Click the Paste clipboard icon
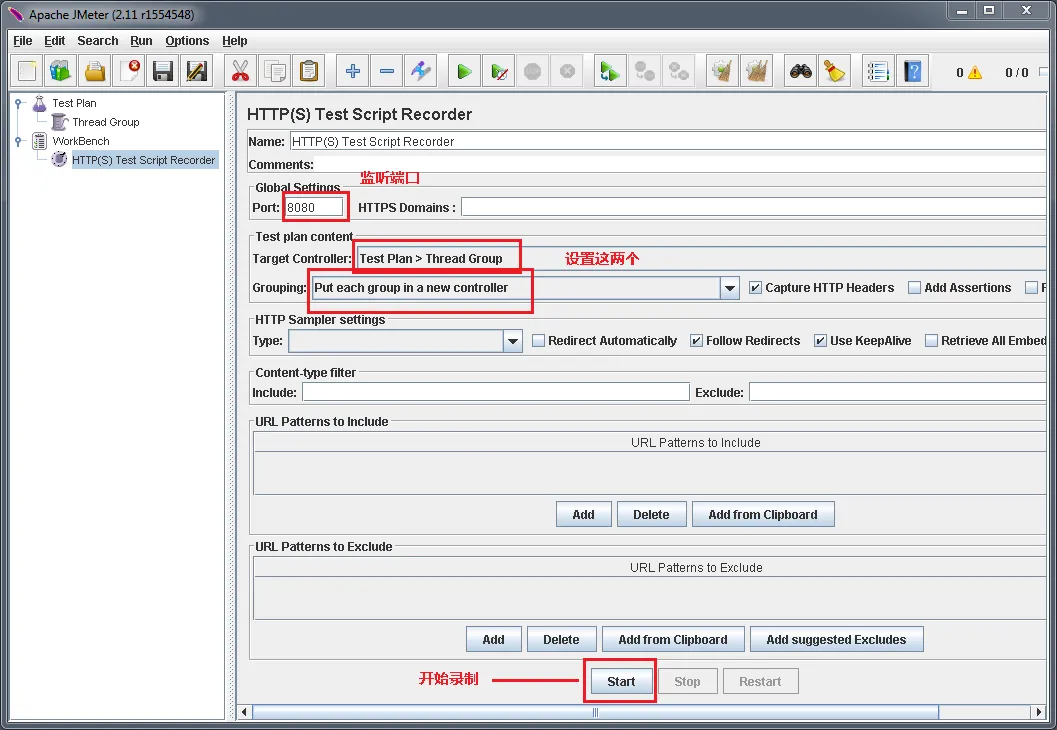 (x=309, y=71)
